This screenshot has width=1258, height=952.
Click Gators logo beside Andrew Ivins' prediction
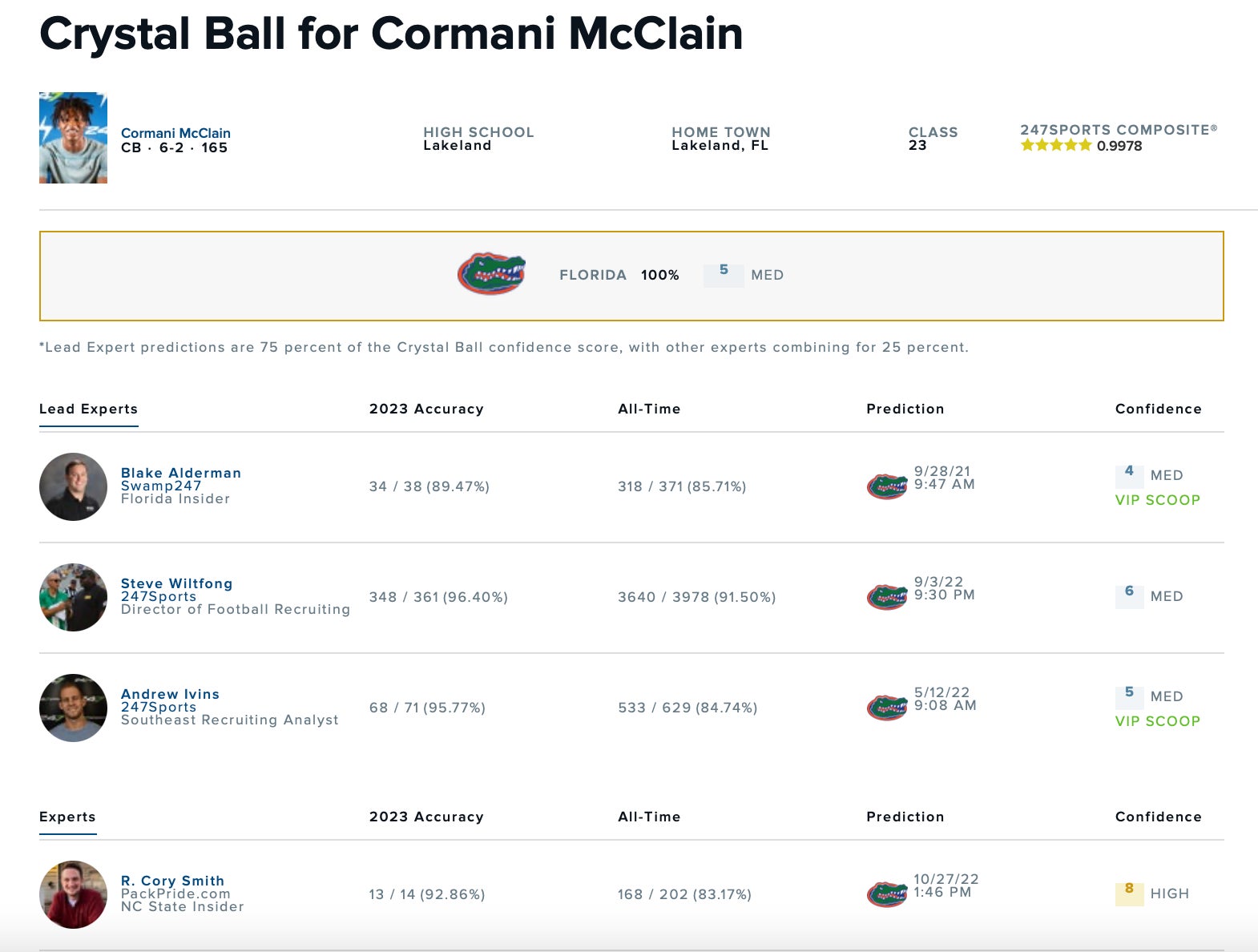(887, 707)
